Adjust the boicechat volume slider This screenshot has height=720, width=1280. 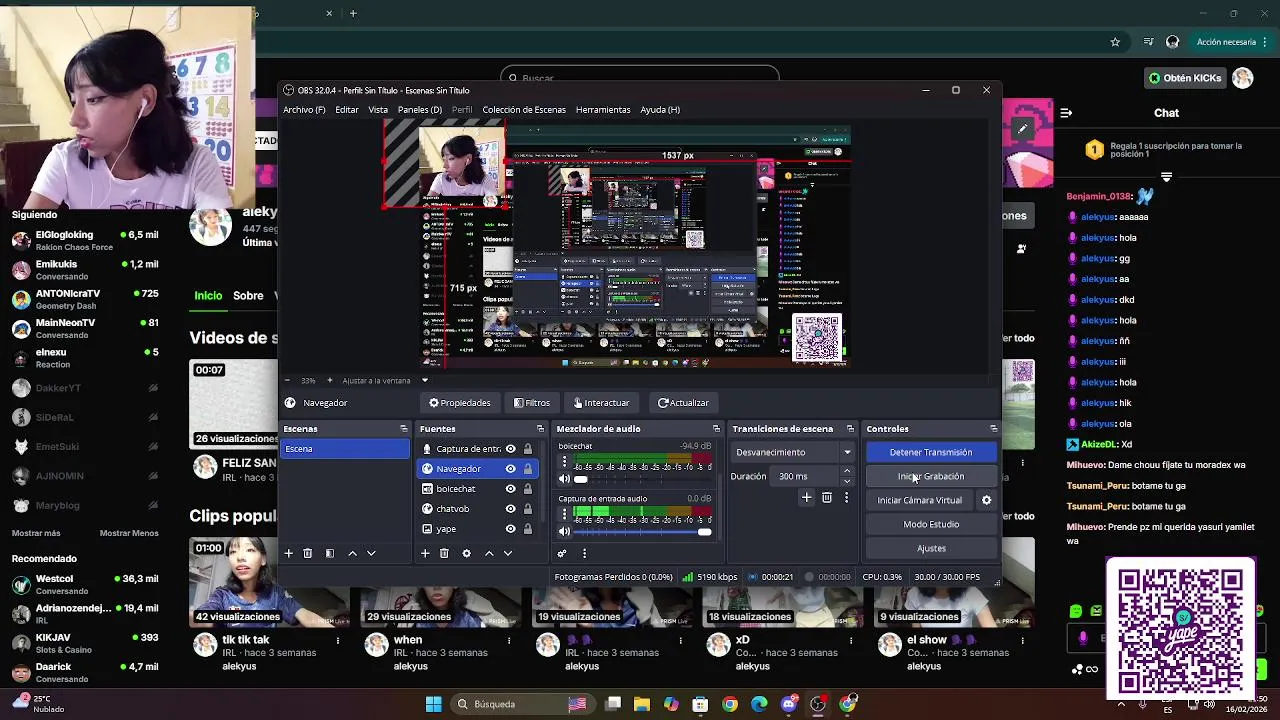[x=642, y=479]
